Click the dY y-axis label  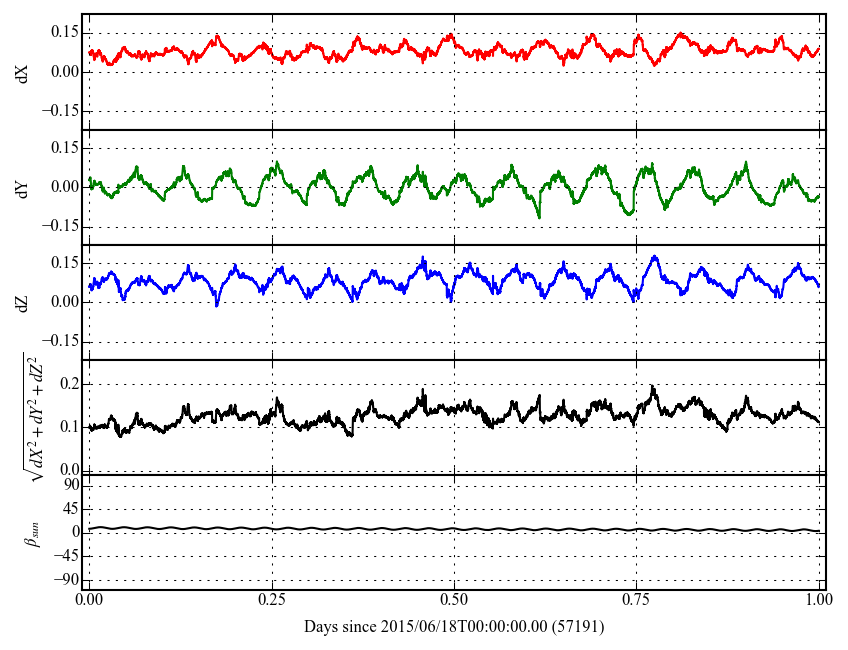click(x=22, y=187)
